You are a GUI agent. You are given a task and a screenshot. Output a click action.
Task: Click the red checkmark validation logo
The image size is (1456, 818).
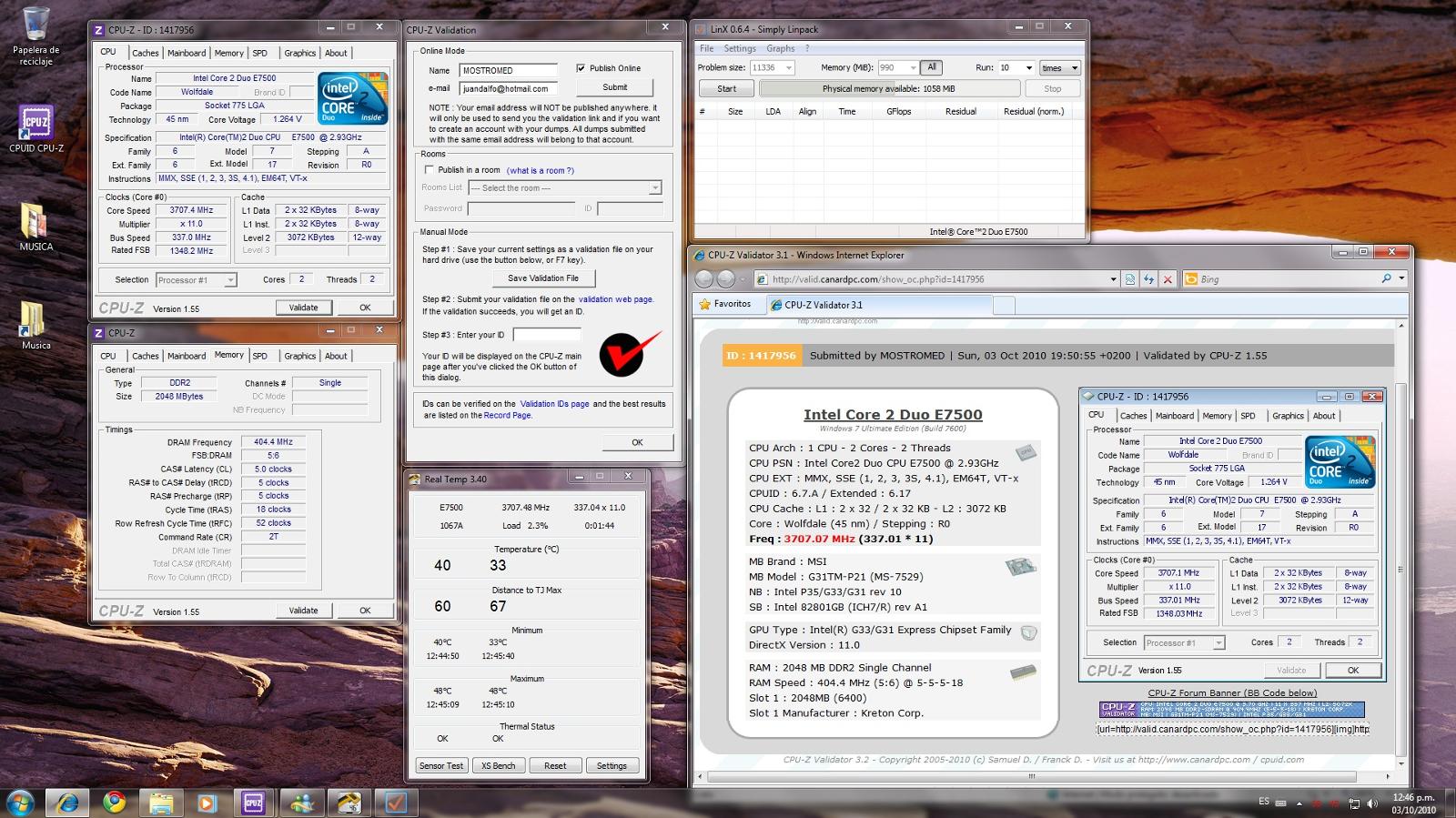tap(630, 353)
